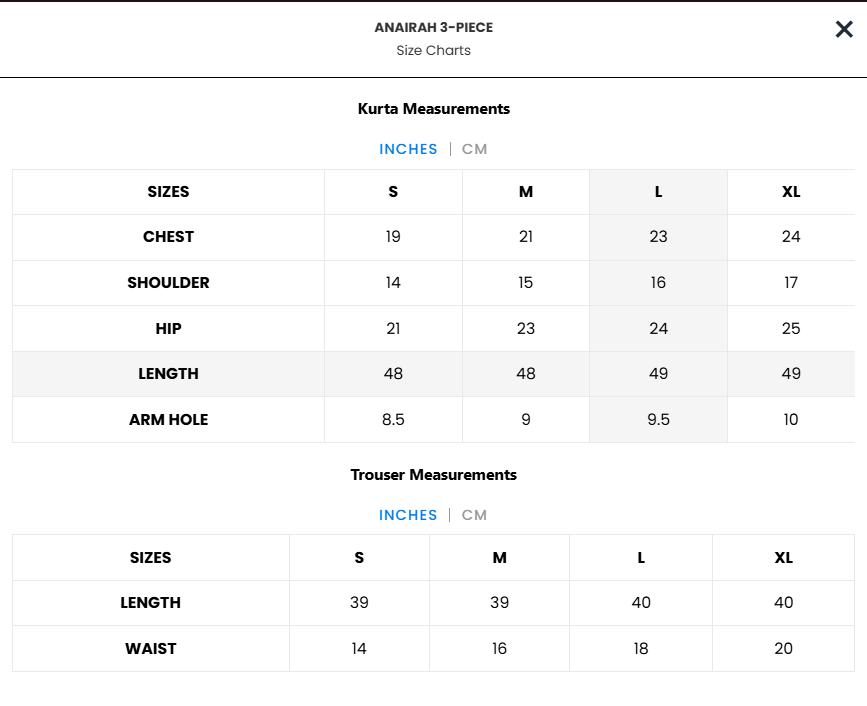Image resolution: width=867 pixels, height=706 pixels.
Task: Click the S column header in Trouser table
Action: [359, 558]
